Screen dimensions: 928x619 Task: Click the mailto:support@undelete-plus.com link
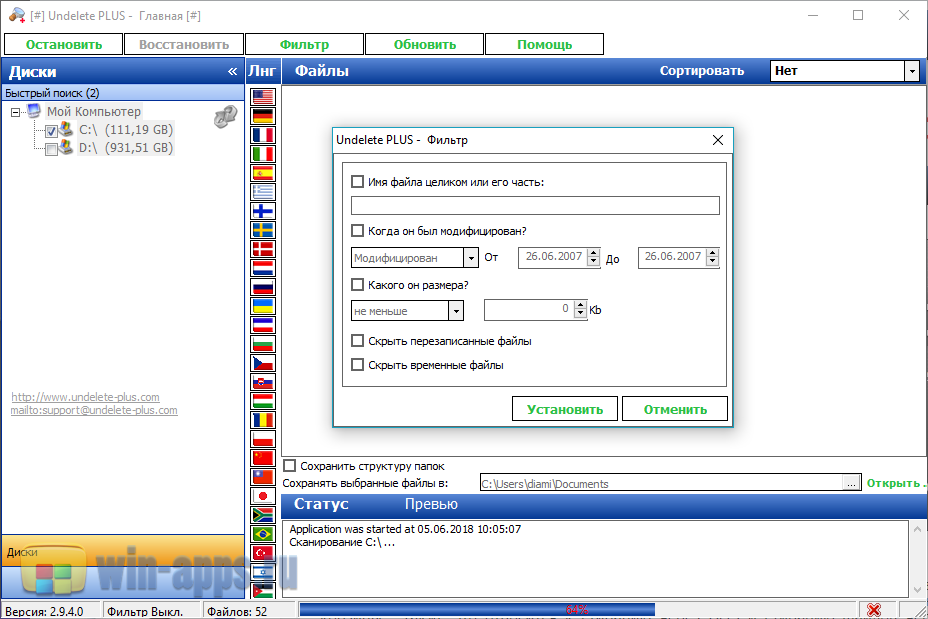pos(94,410)
